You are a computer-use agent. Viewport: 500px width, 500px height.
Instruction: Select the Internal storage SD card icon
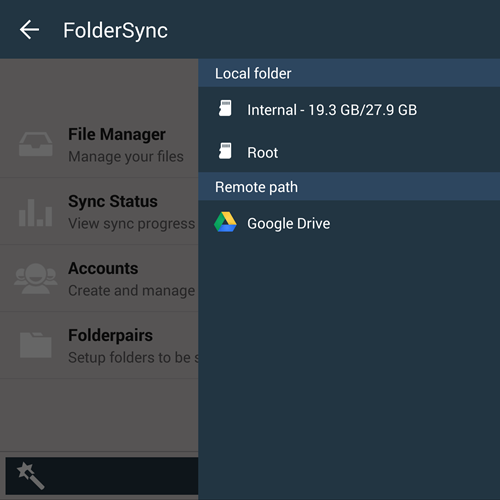(x=225, y=108)
